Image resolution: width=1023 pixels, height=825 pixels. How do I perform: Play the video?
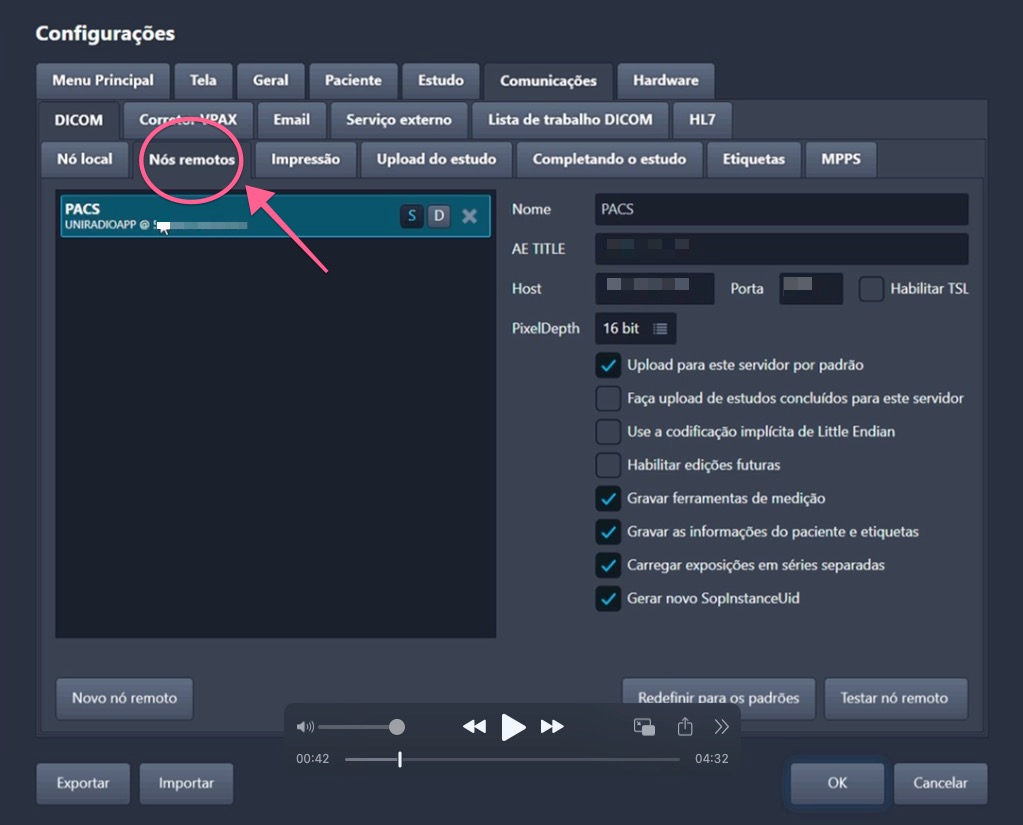tap(513, 727)
